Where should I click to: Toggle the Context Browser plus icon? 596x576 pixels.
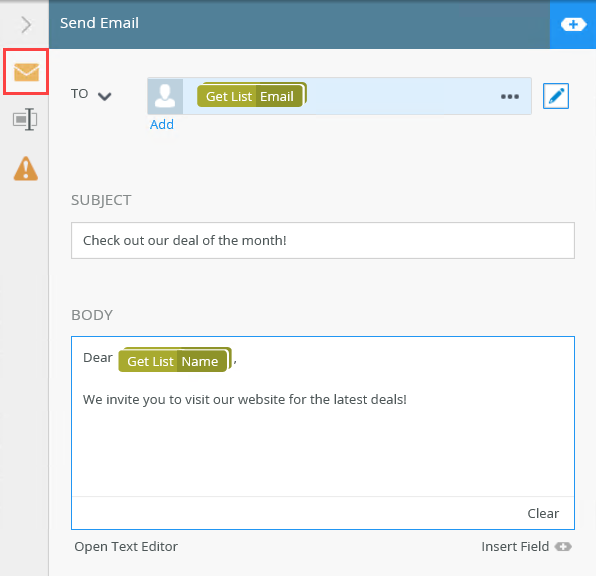pos(573,25)
